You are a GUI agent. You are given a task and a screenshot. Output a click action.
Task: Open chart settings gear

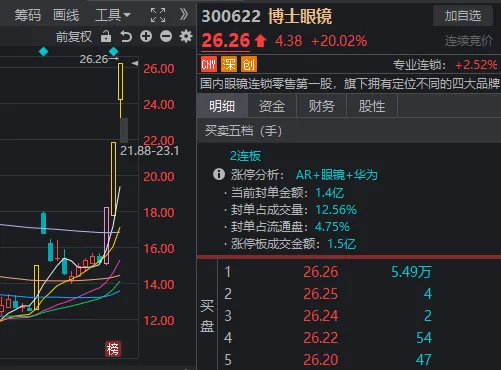coord(186,36)
